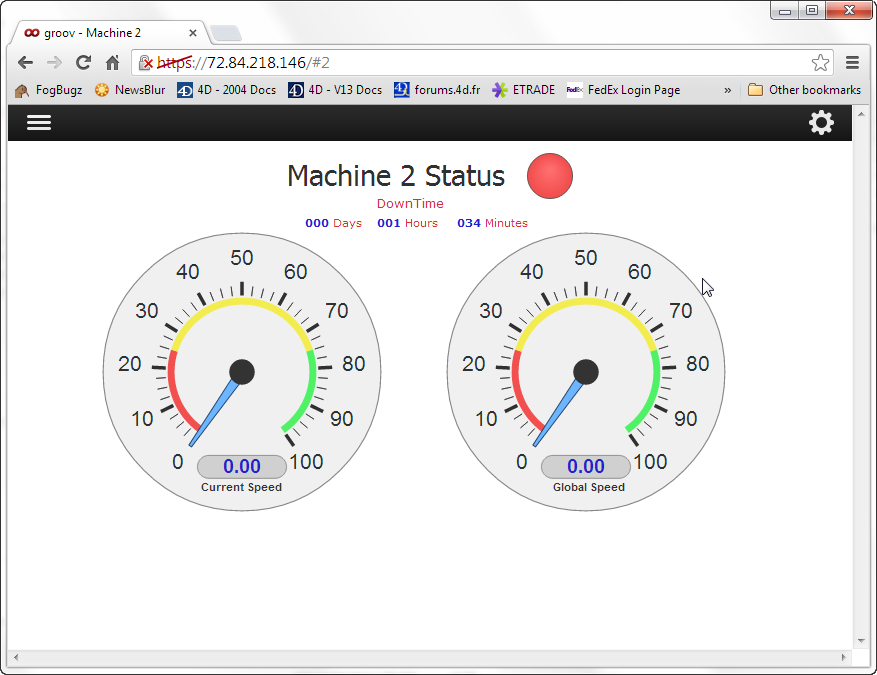
Task: Click the Current Speed gauge needle hub
Action: pos(242,372)
